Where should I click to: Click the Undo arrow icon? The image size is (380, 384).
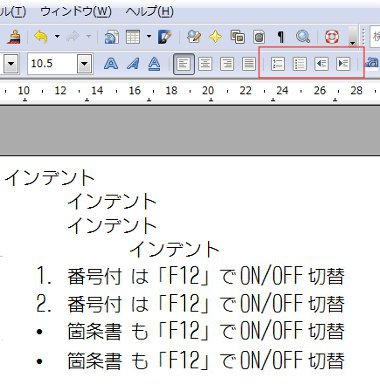[41, 37]
